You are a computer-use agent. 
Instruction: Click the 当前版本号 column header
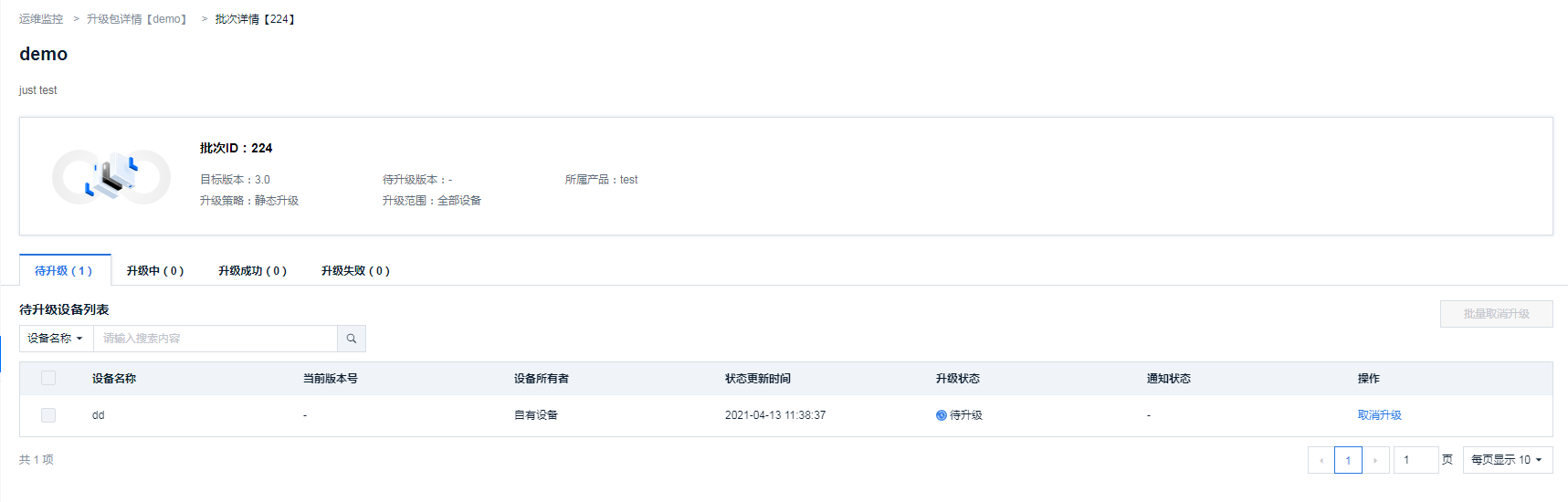coord(331,379)
